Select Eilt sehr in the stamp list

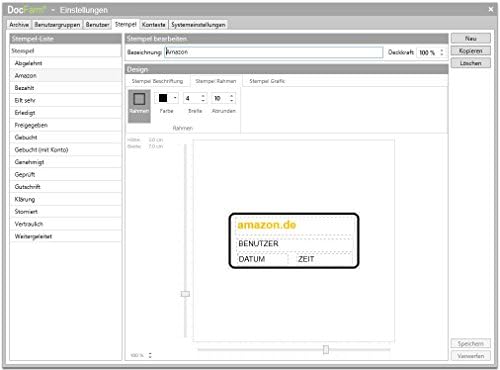pos(66,100)
